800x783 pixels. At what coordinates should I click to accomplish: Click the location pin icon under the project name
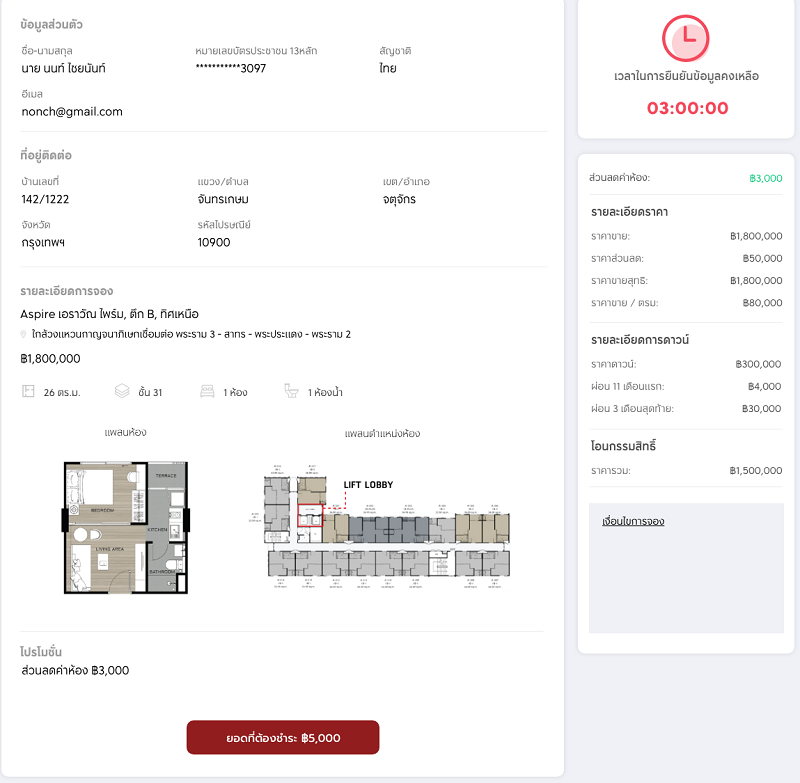click(x=24, y=335)
